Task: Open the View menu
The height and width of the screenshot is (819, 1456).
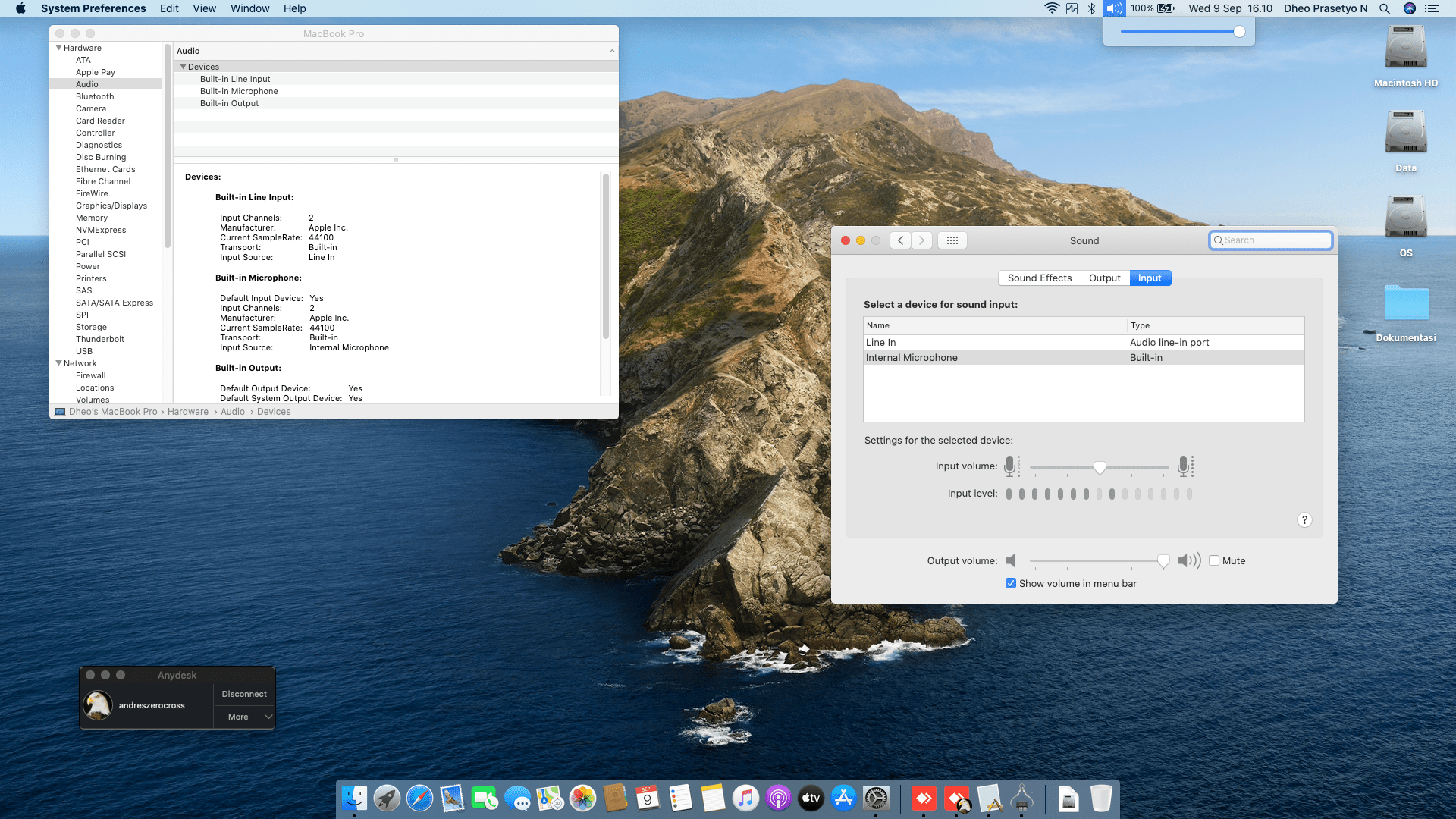Action: [205, 8]
